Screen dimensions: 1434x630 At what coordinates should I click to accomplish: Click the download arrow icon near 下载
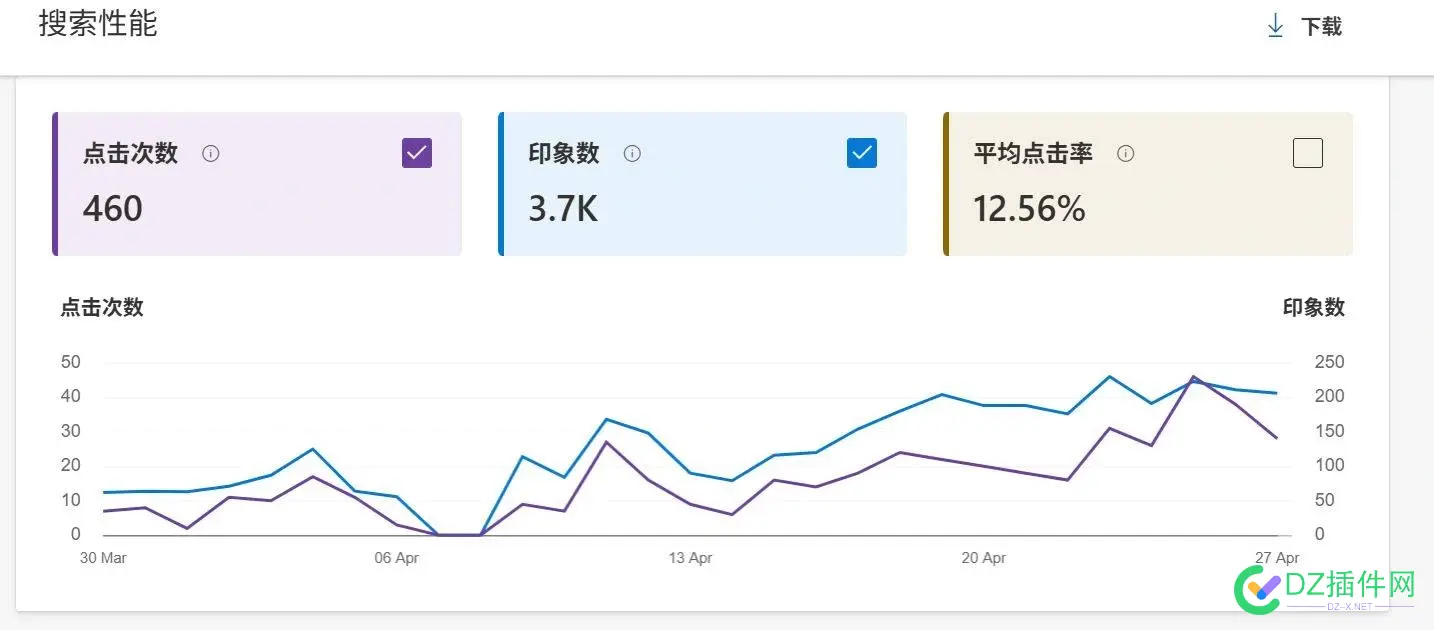(1275, 25)
